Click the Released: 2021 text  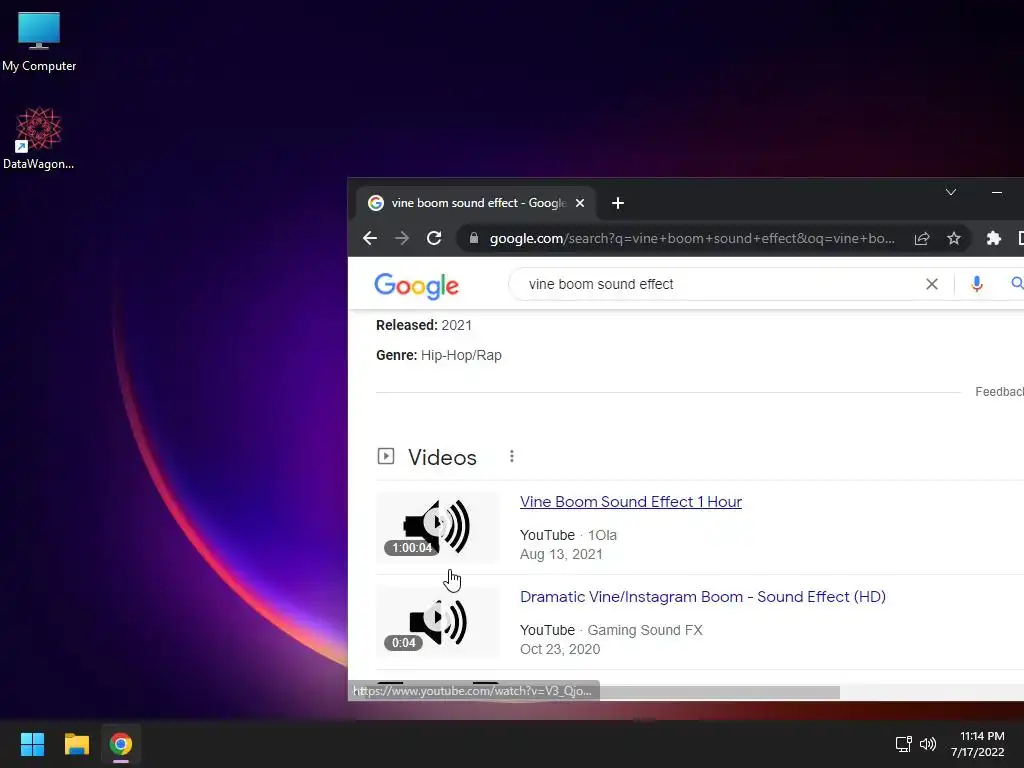(424, 325)
